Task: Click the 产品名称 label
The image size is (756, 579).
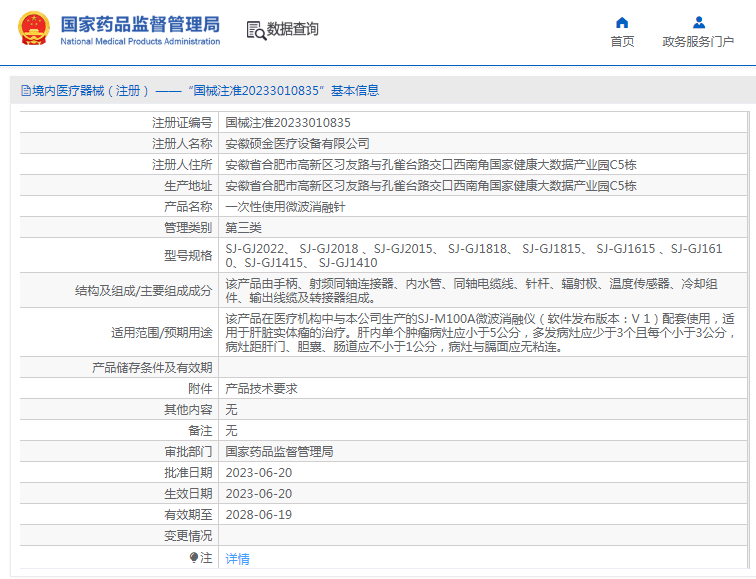Action: [188, 207]
